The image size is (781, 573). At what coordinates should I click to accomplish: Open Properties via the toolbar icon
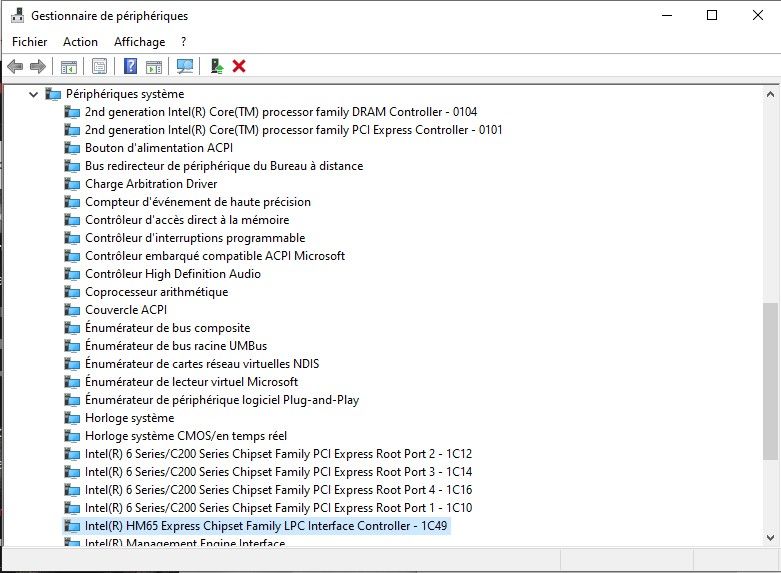click(99, 66)
